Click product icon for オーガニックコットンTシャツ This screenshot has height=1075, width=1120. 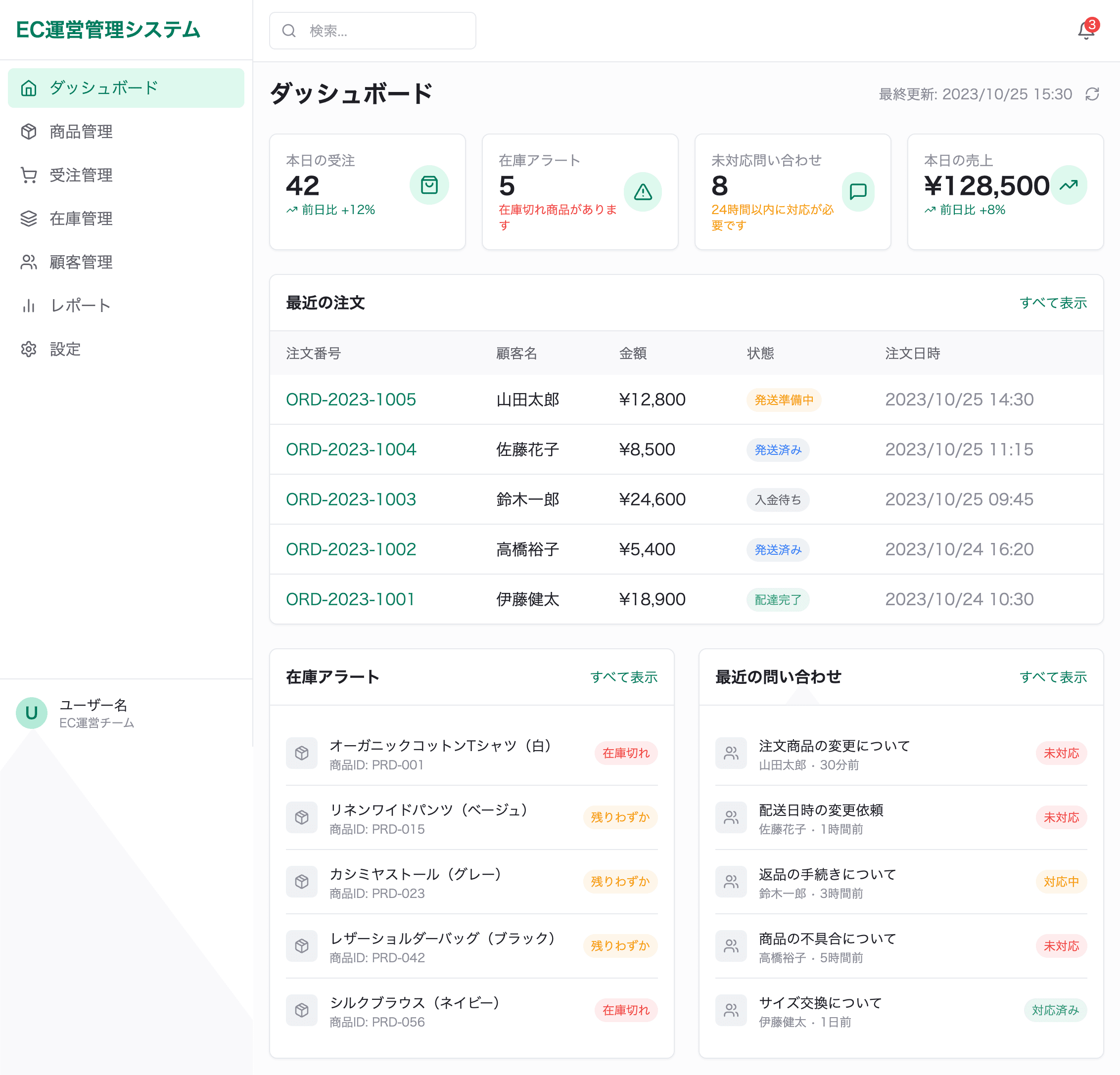[302, 753]
